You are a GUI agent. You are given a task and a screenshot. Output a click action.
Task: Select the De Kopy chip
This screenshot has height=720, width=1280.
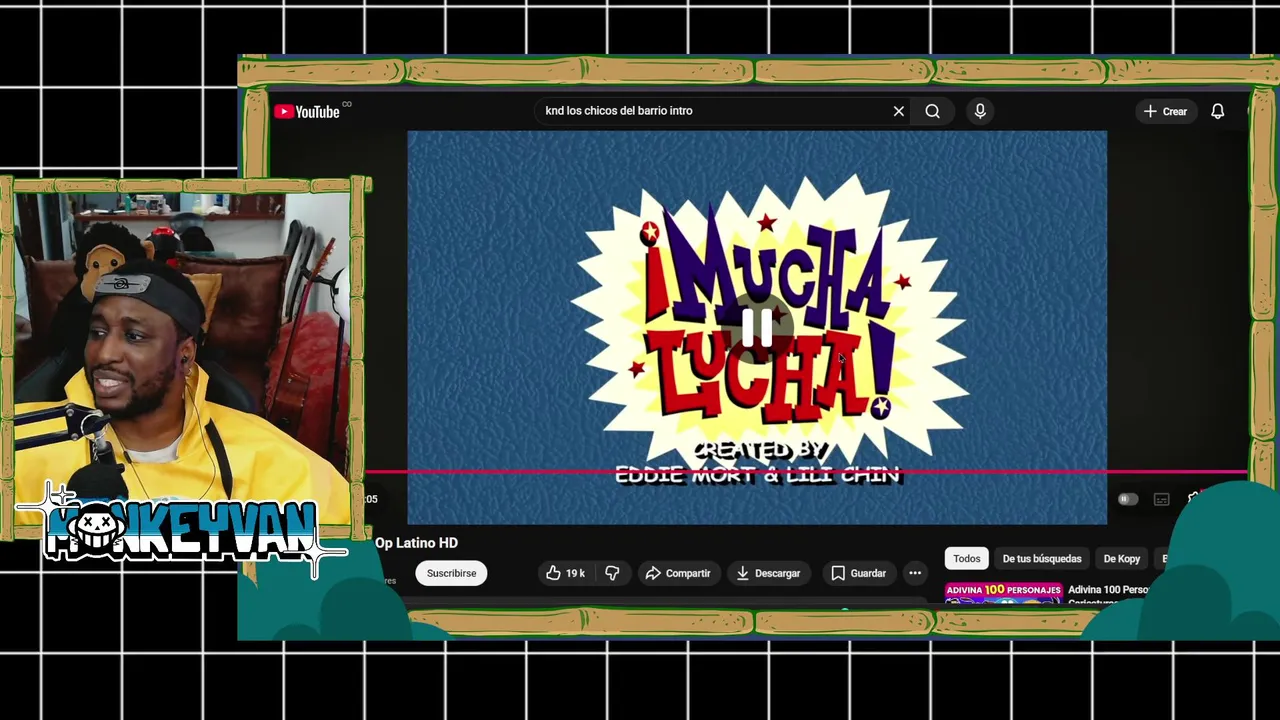tap(1121, 559)
